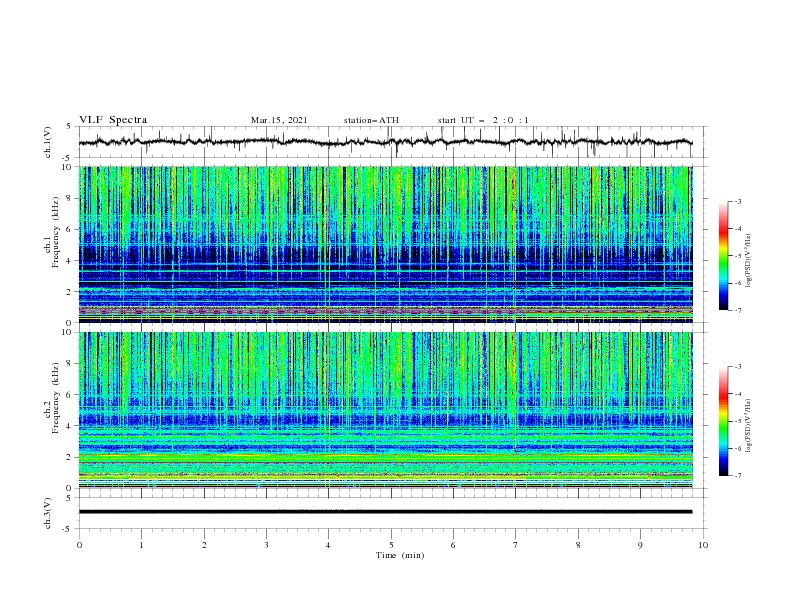Viewport: 792px width, 612px height.
Task: Click the 'ch.3(V)' axis label
Action: (48, 514)
